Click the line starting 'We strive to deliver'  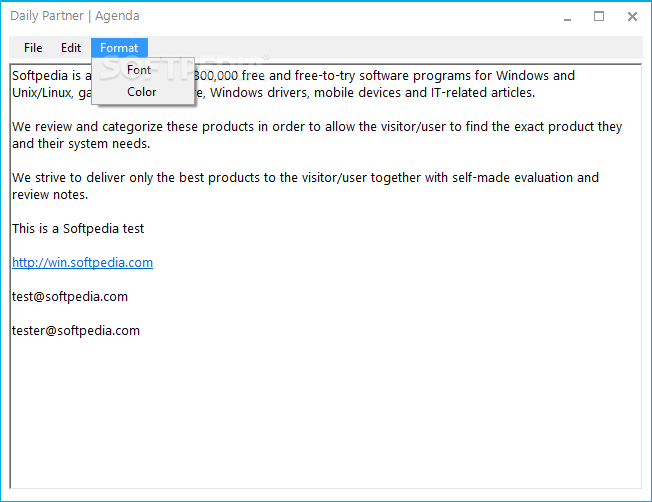pyautogui.click(x=305, y=178)
